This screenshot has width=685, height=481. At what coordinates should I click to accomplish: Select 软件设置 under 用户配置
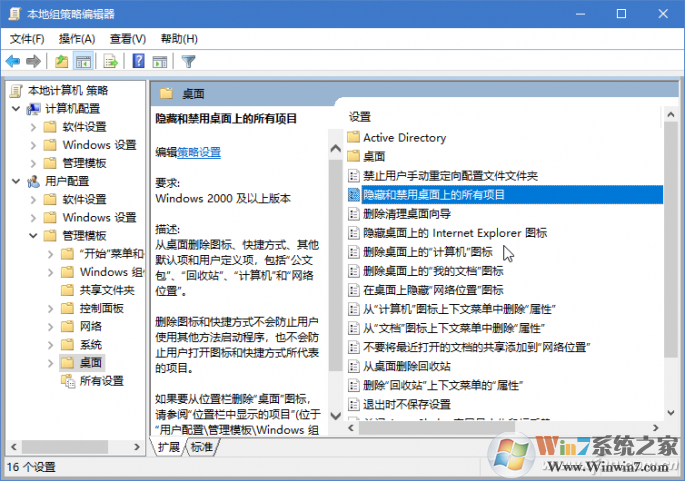(84, 200)
